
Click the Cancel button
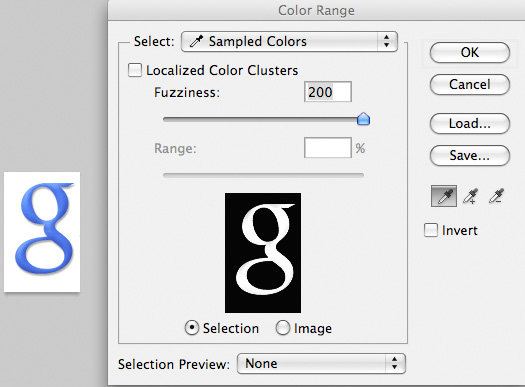coord(470,84)
